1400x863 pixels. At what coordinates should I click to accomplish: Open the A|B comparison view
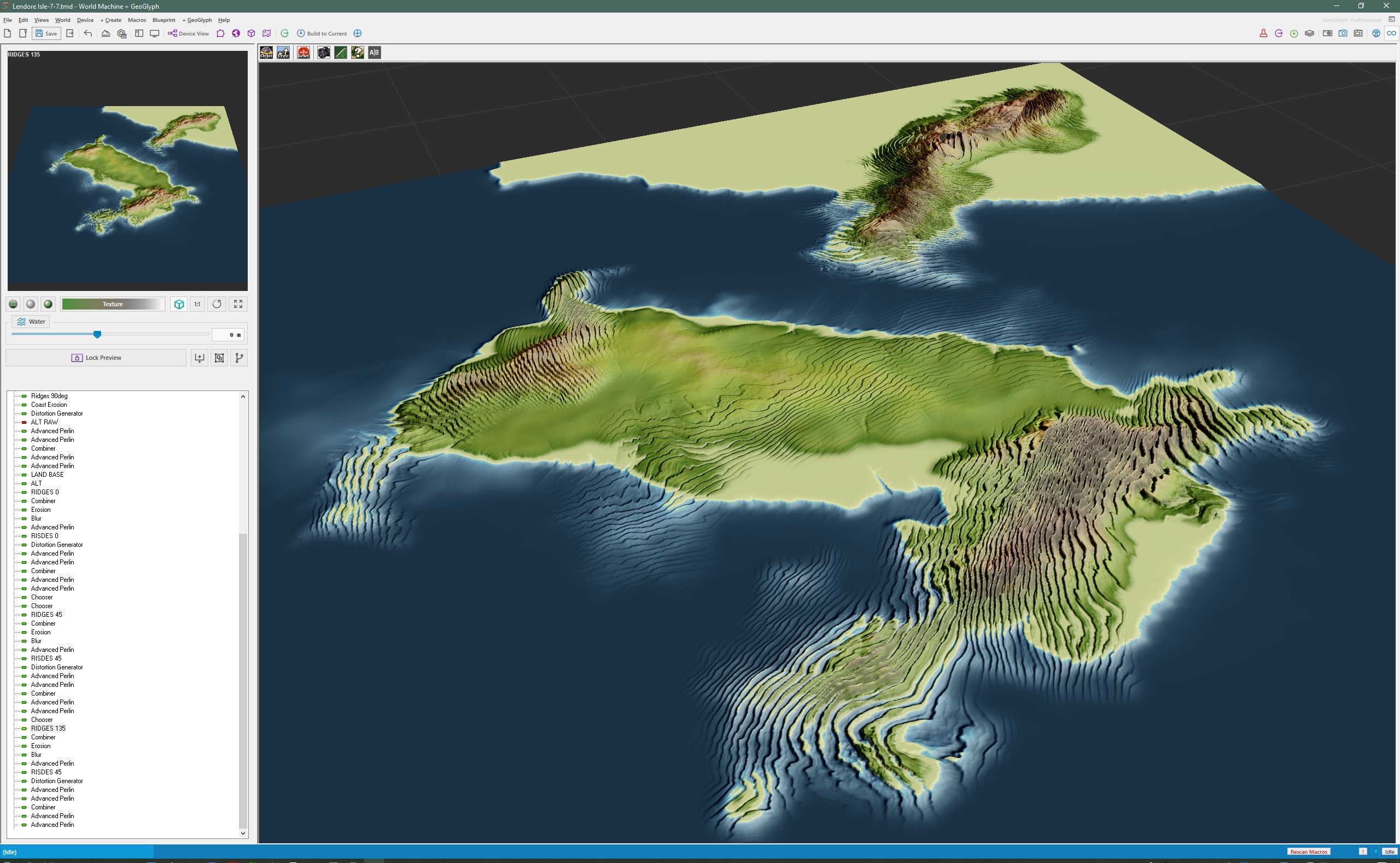click(375, 53)
